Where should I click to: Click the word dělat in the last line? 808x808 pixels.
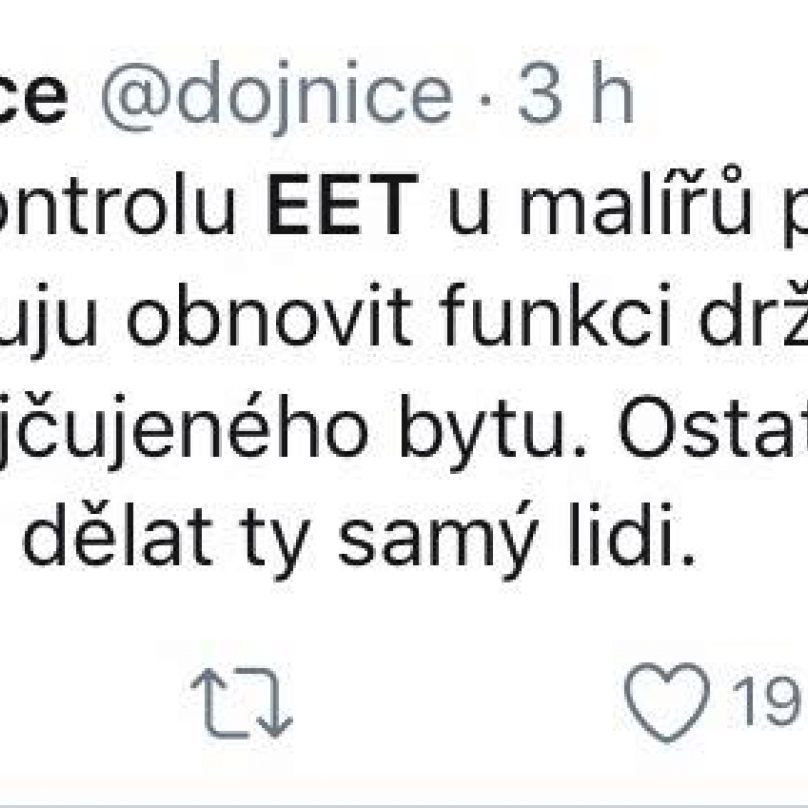[118, 535]
